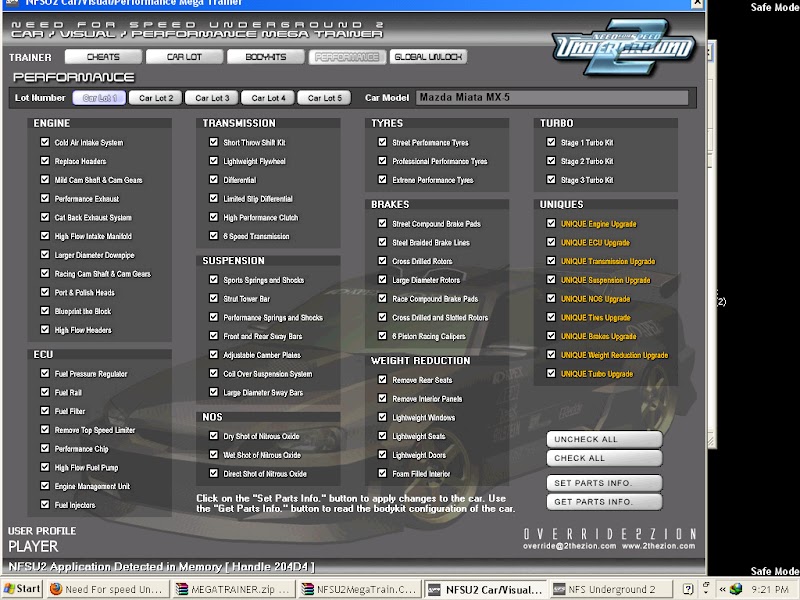The height and width of the screenshot is (600, 800).
Task: Toggle Stage 1 Turbo Kit checkbox
Action: point(551,142)
